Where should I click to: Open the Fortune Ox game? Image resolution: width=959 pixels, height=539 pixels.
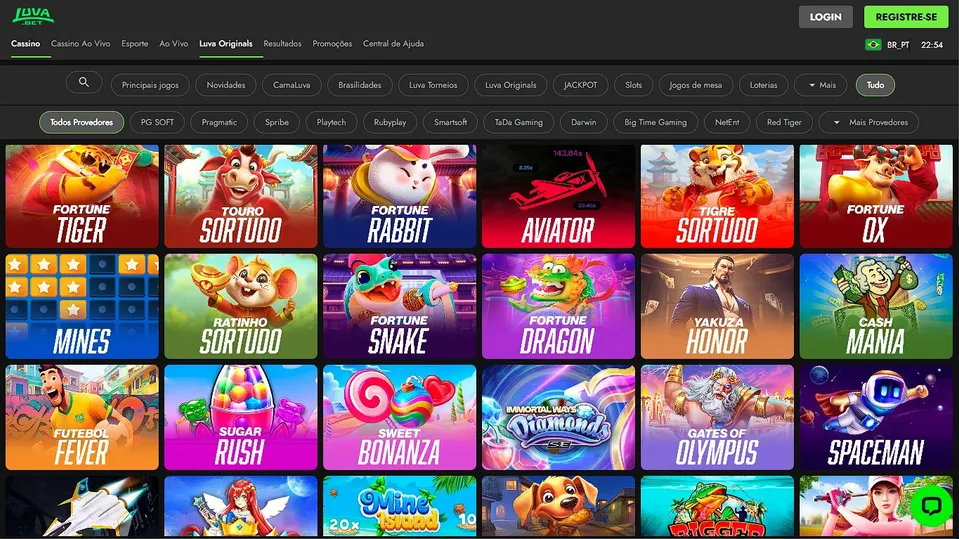876,196
